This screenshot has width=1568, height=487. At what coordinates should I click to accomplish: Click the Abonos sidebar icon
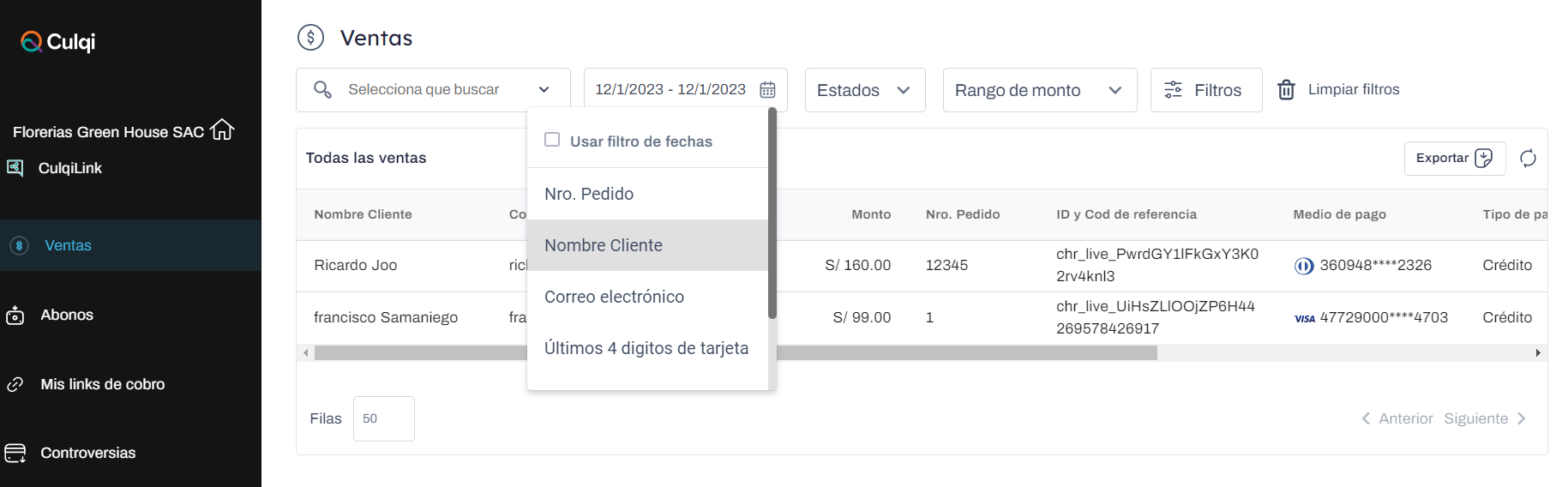click(15, 316)
